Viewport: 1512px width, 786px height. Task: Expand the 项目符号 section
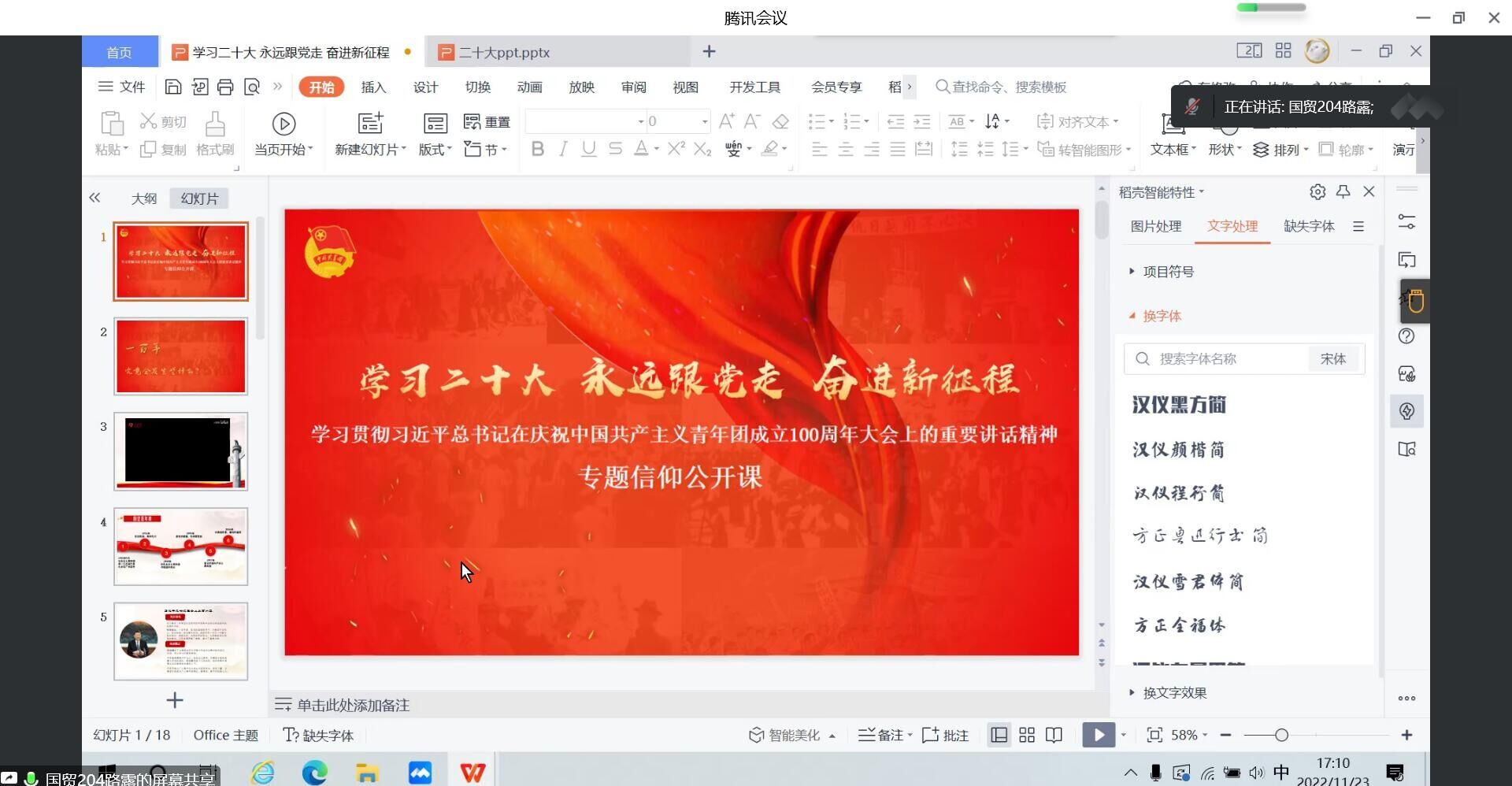tap(1168, 272)
